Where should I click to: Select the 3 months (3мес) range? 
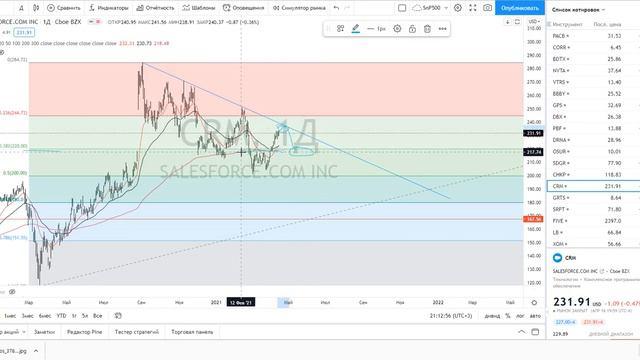28,316
